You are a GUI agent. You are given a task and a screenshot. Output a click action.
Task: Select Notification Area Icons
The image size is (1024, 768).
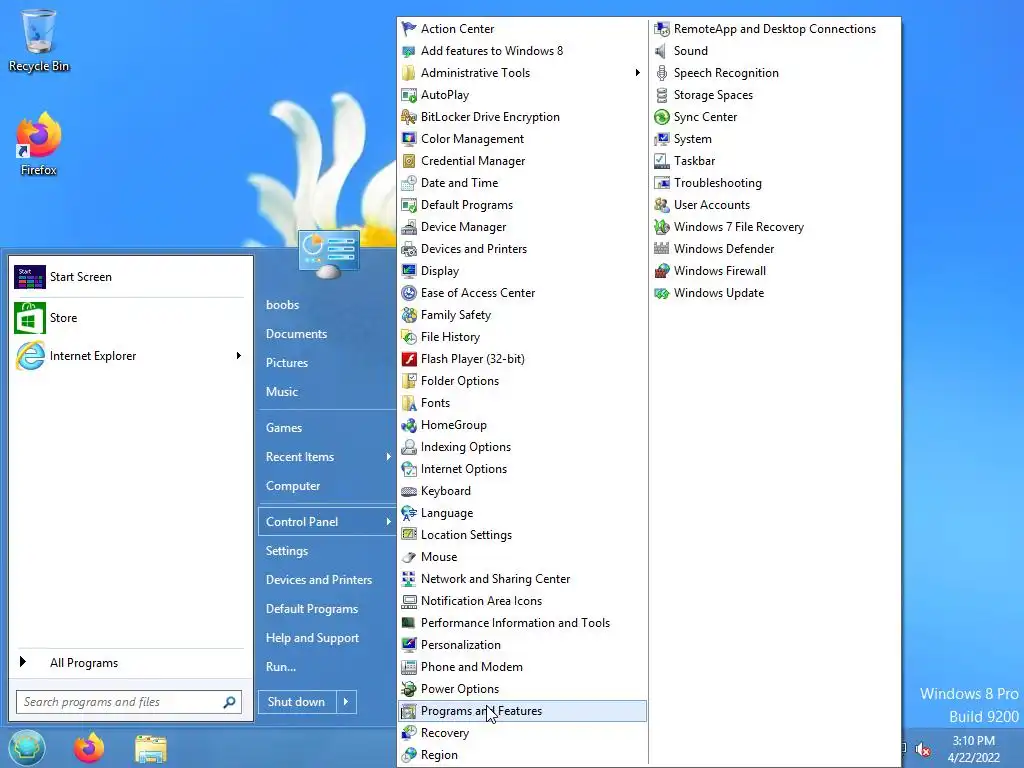coord(522,601)
